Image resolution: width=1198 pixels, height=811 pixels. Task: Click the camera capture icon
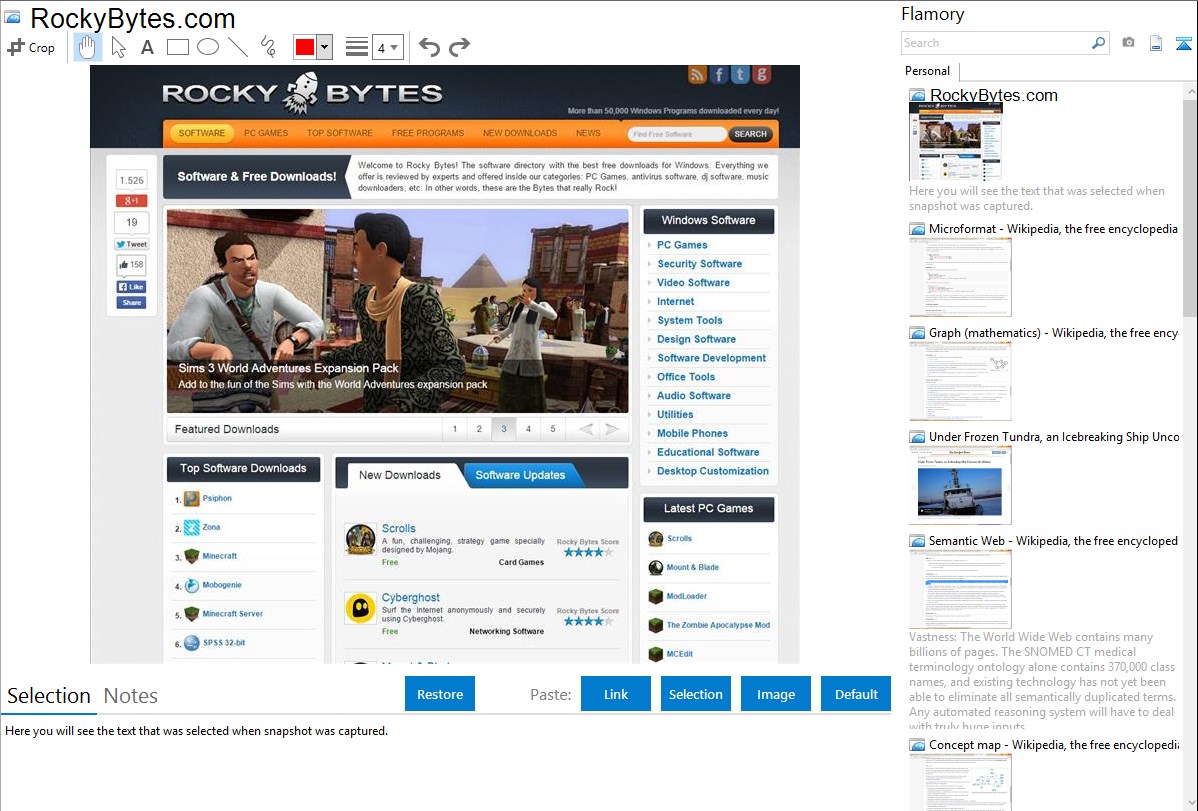(1128, 43)
